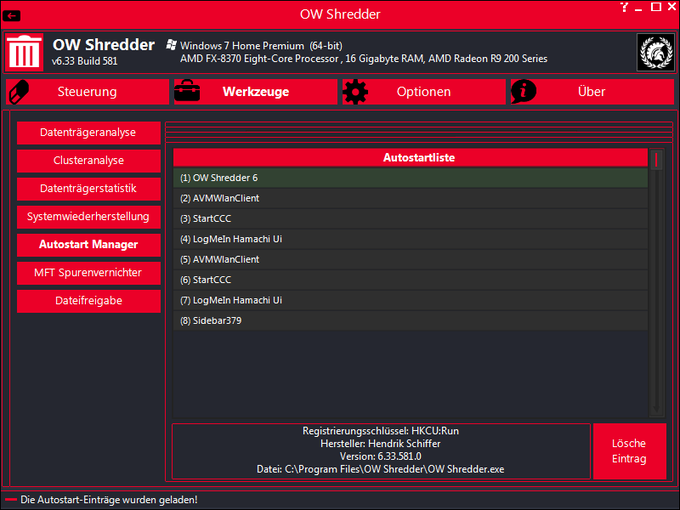Viewport: 680px width, 510px height.
Task: Click the eraser icon beside Steuerung
Action: (x=19, y=92)
